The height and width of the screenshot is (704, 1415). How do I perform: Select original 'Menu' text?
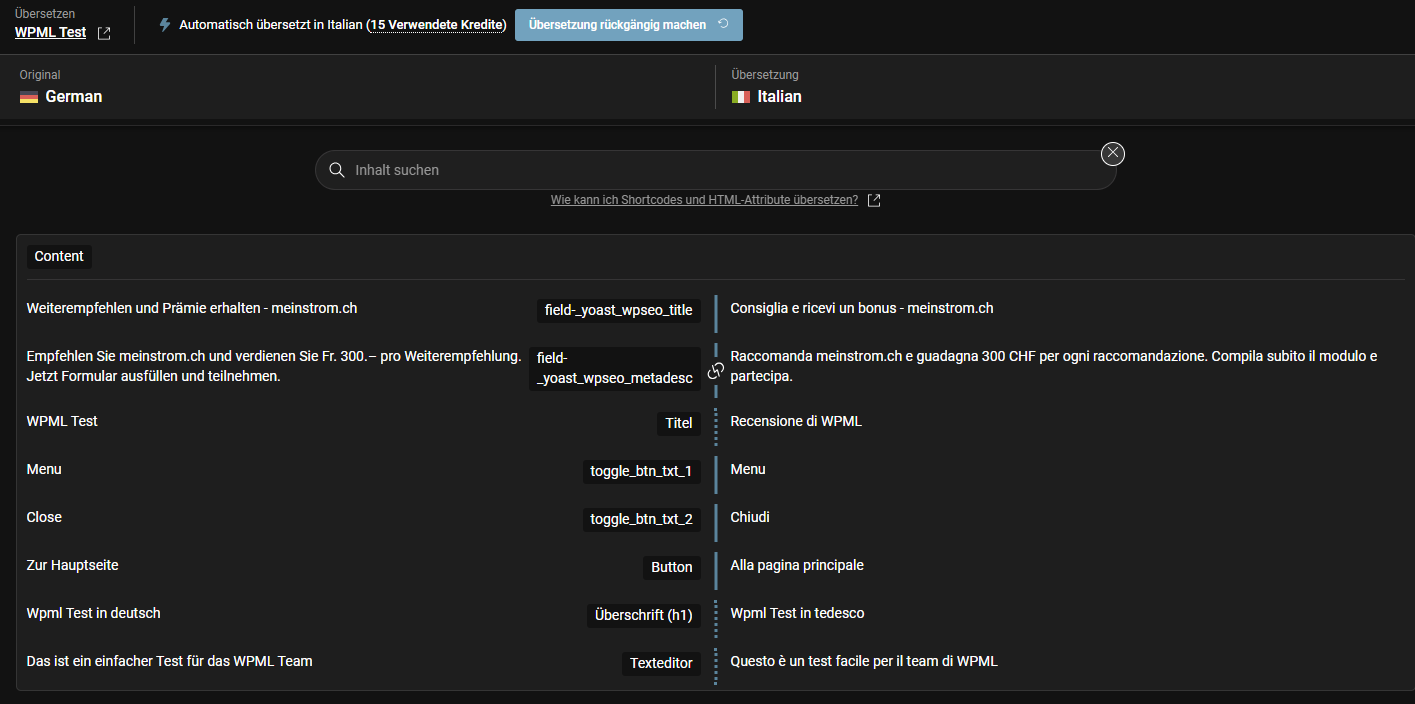click(x=44, y=469)
